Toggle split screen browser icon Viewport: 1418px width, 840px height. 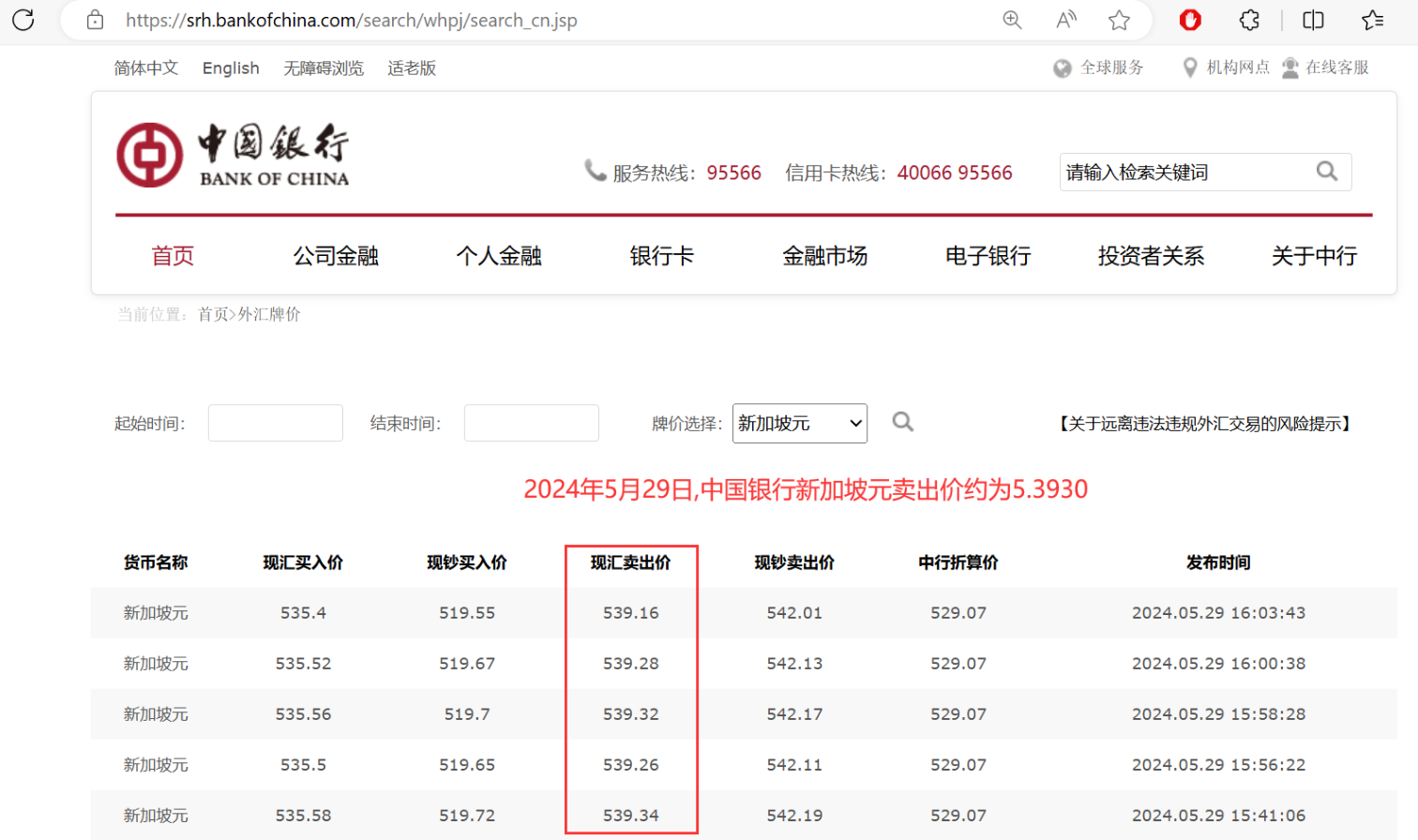coord(1313,20)
